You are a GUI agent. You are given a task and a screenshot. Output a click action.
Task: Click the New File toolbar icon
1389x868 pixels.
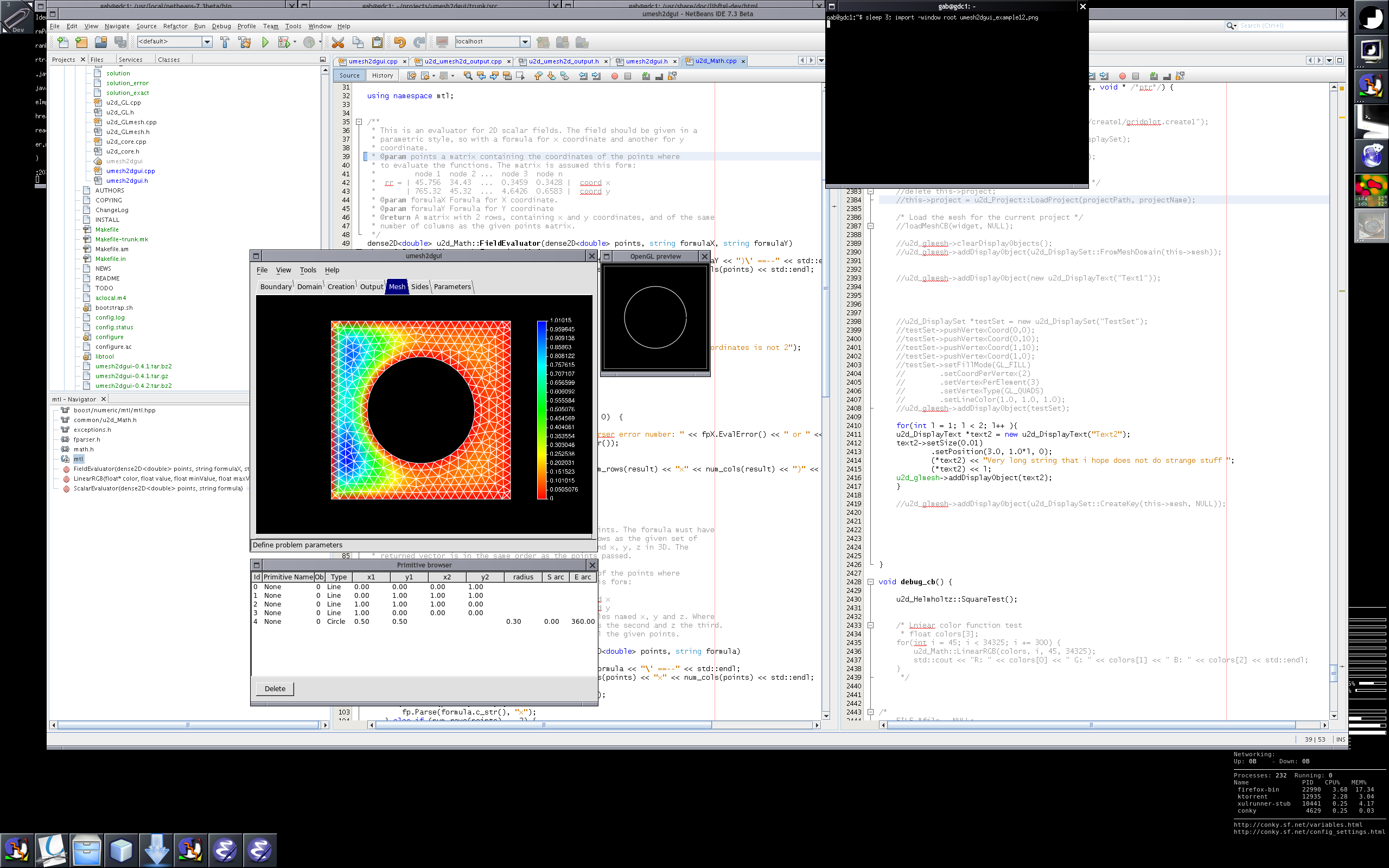62,42
